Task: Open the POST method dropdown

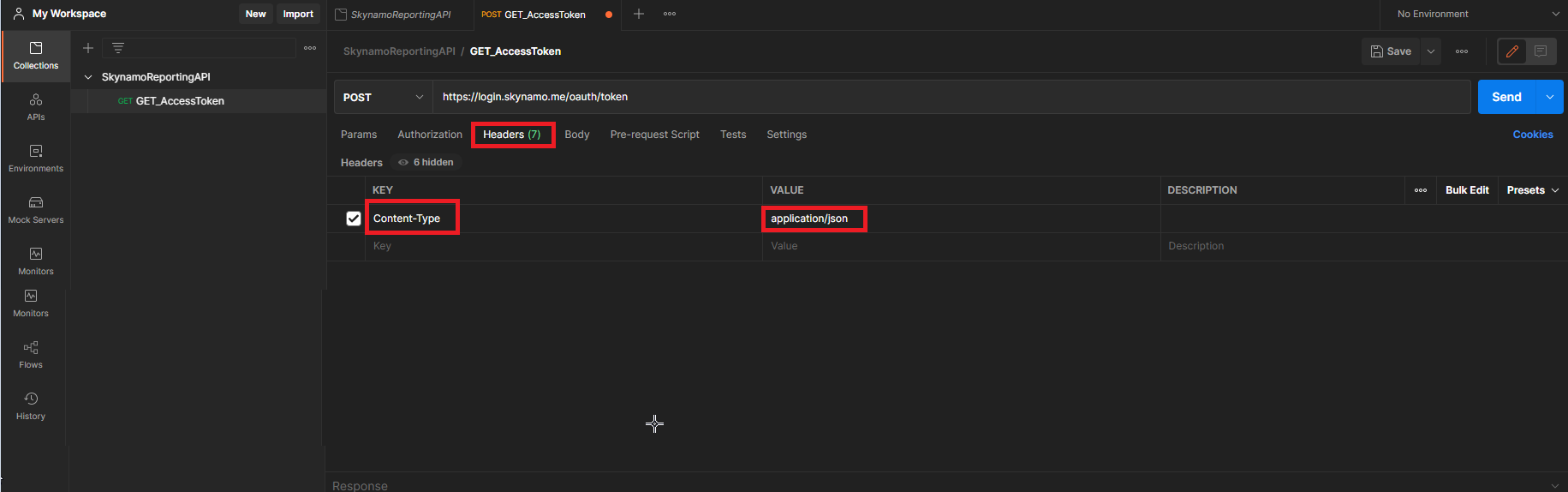Action: pos(384,97)
